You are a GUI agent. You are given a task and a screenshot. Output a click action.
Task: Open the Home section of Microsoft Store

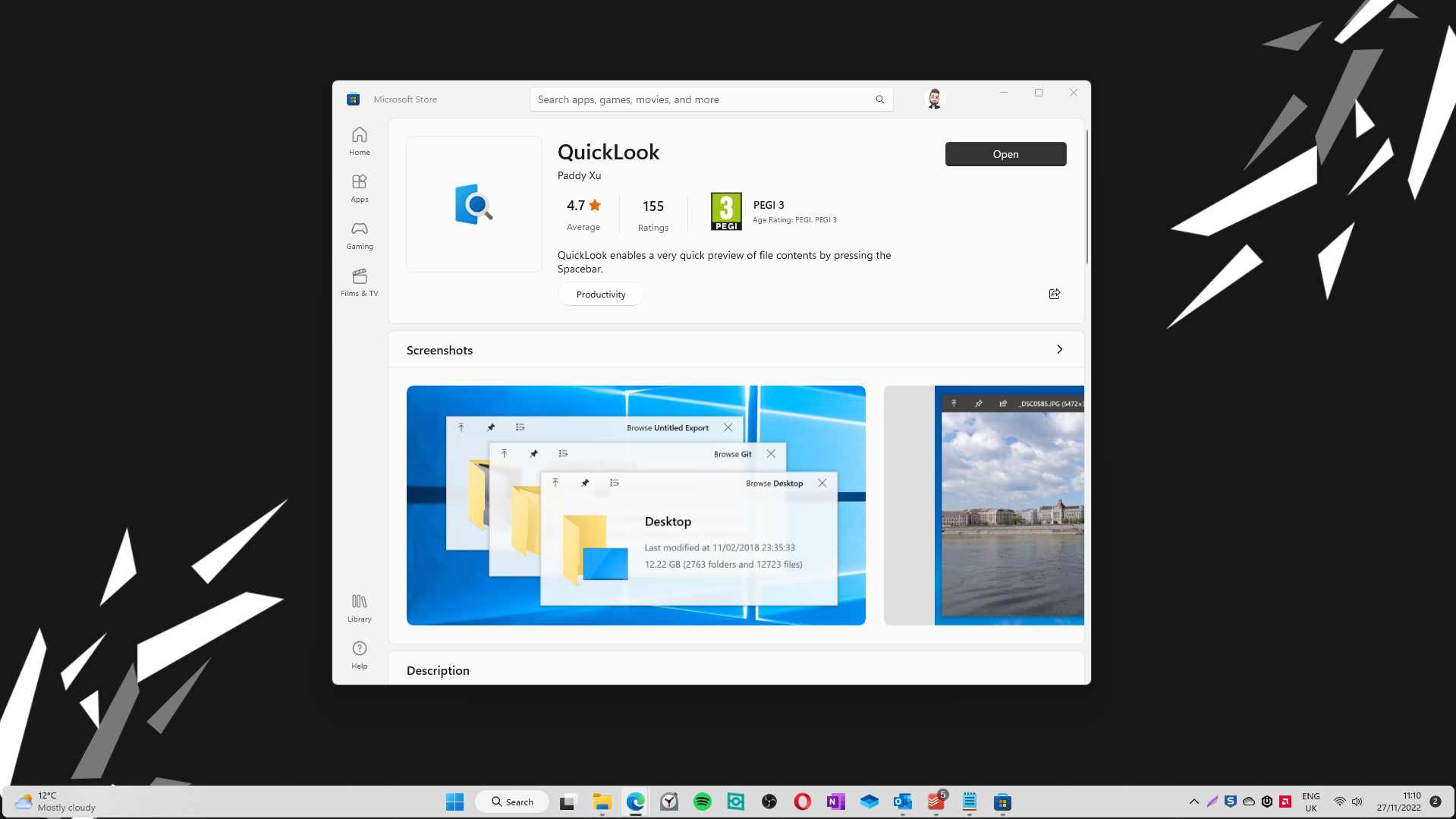(359, 140)
